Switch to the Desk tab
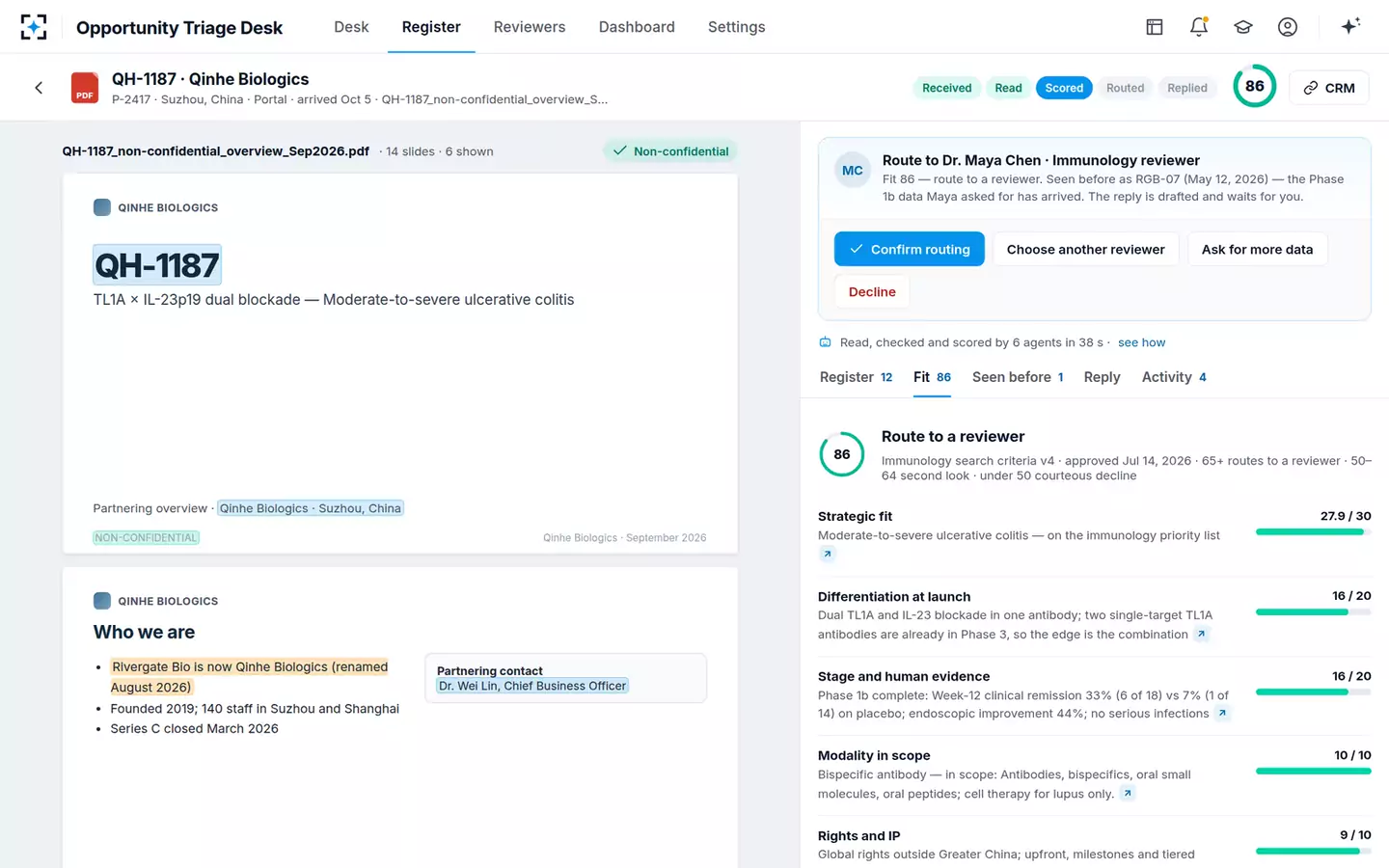This screenshot has width=1389, height=868. [x=351, y=27]
